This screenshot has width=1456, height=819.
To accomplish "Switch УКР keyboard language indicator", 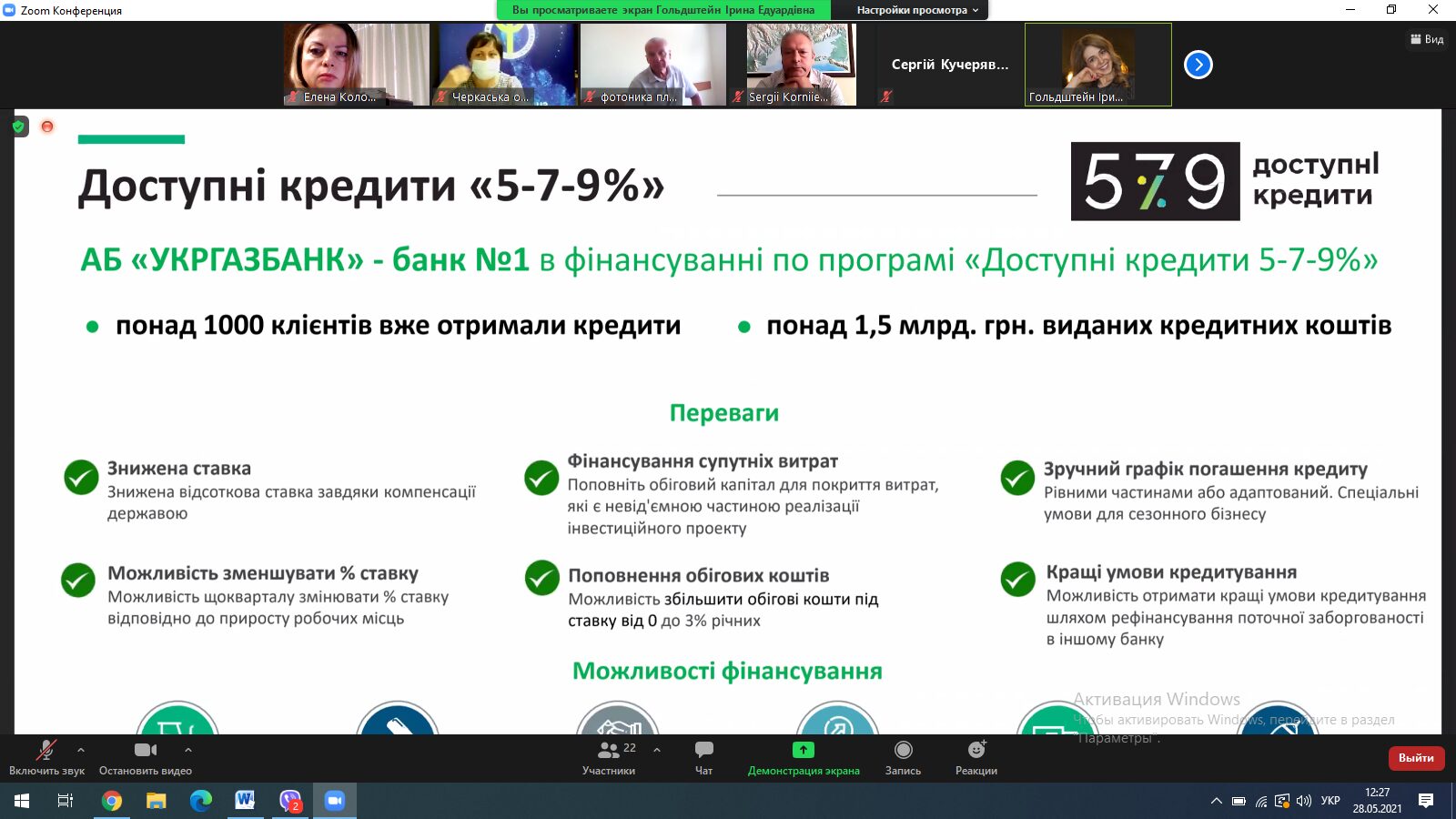I will click(x=1330, y=801).
